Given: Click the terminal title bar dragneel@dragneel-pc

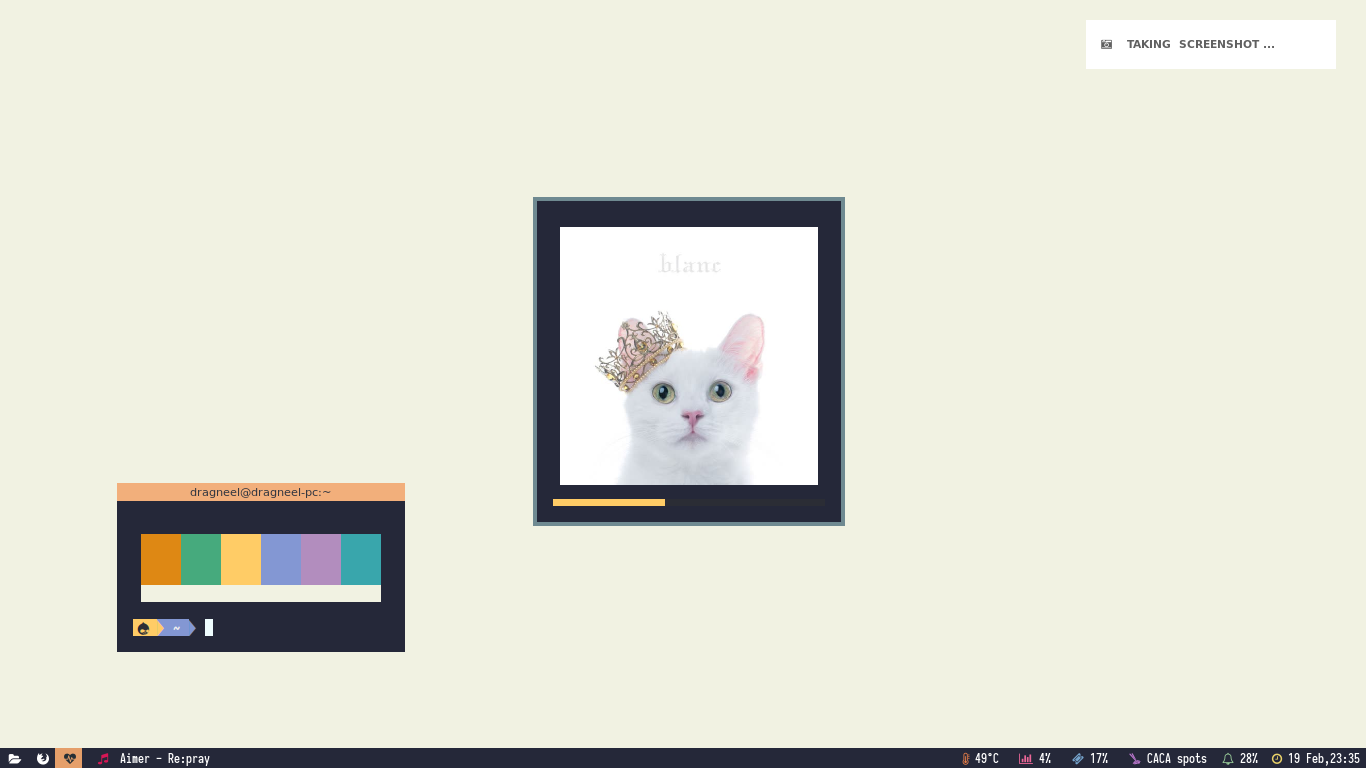Looking at the screenshot, I should click(x=260, y=492).
